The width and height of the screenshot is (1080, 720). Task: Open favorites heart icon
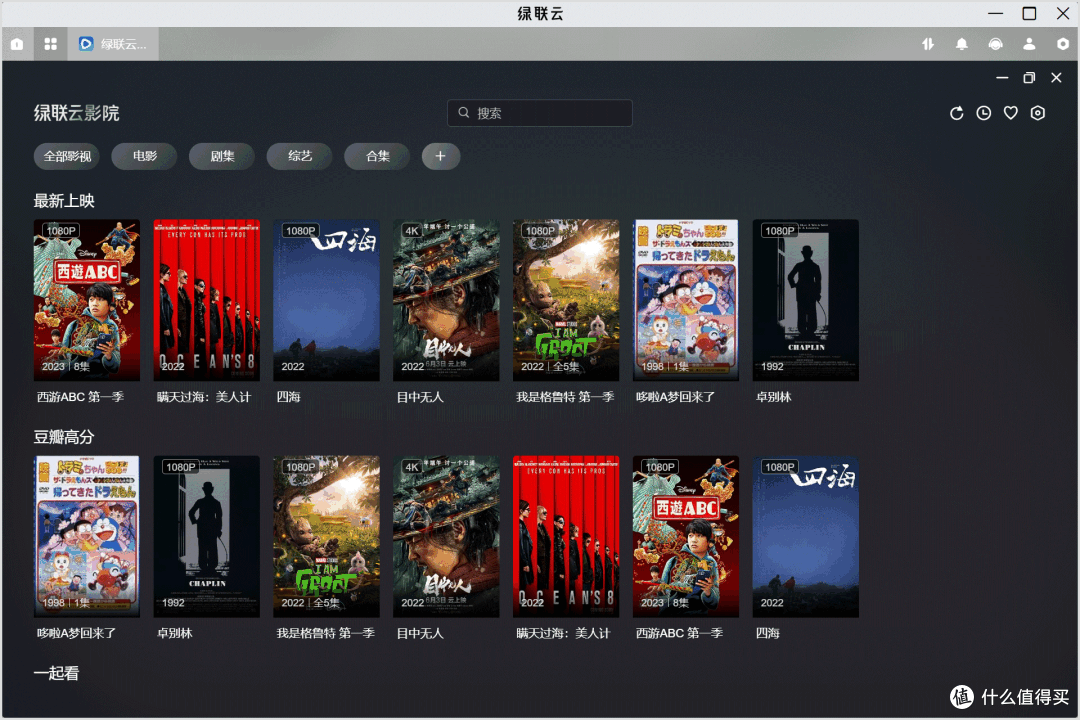(1010, 113)
